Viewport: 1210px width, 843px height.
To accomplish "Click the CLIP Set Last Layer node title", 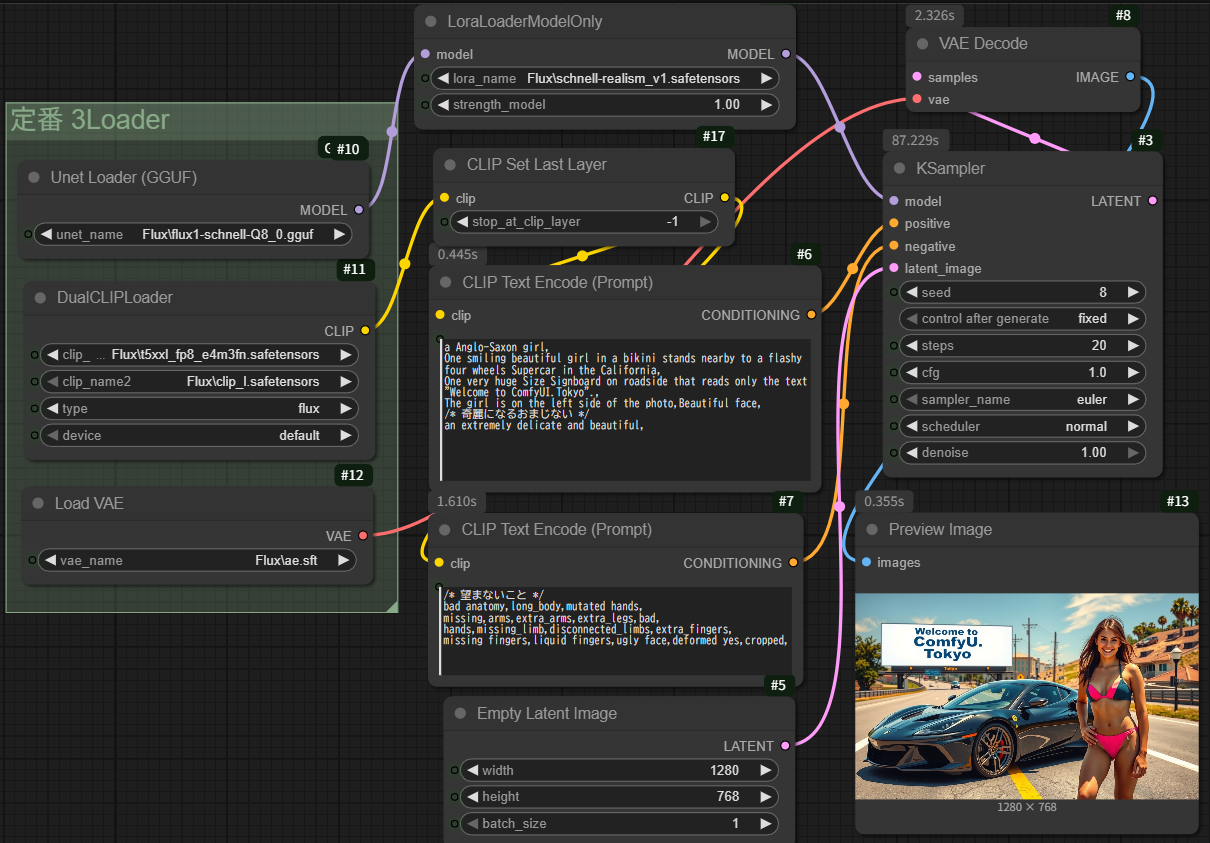I will 536,165.
